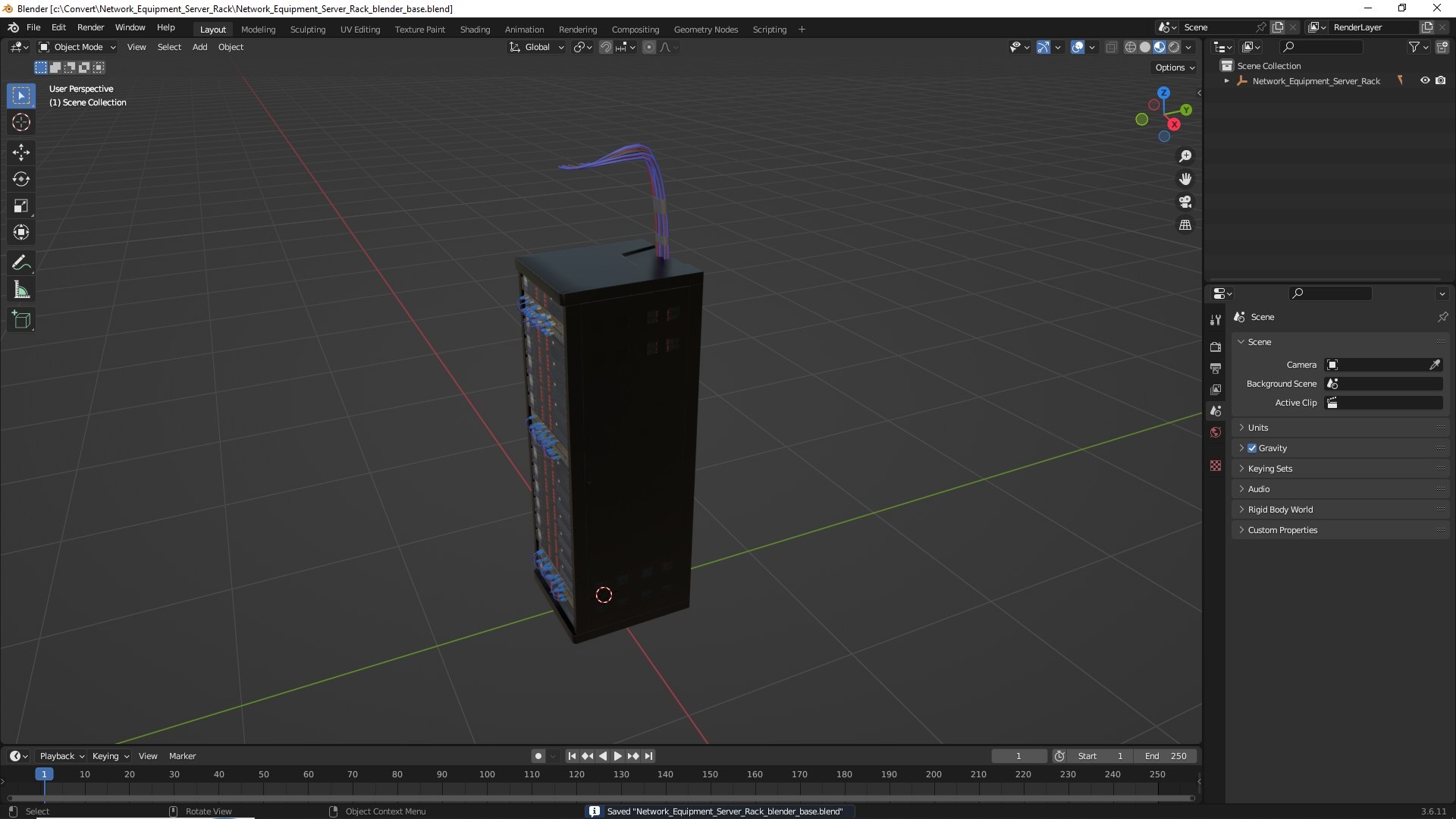Switch to wireframe viewport shading

click(1130, 47)
